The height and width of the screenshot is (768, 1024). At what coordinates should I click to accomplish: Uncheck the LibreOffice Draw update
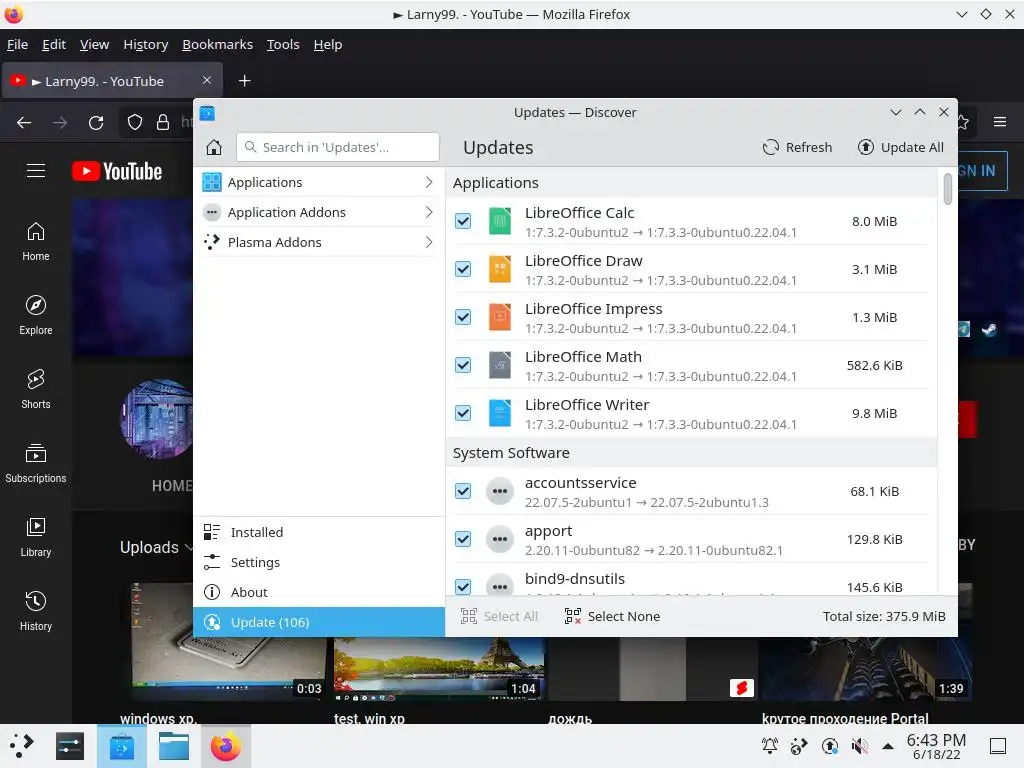(463, 269)
